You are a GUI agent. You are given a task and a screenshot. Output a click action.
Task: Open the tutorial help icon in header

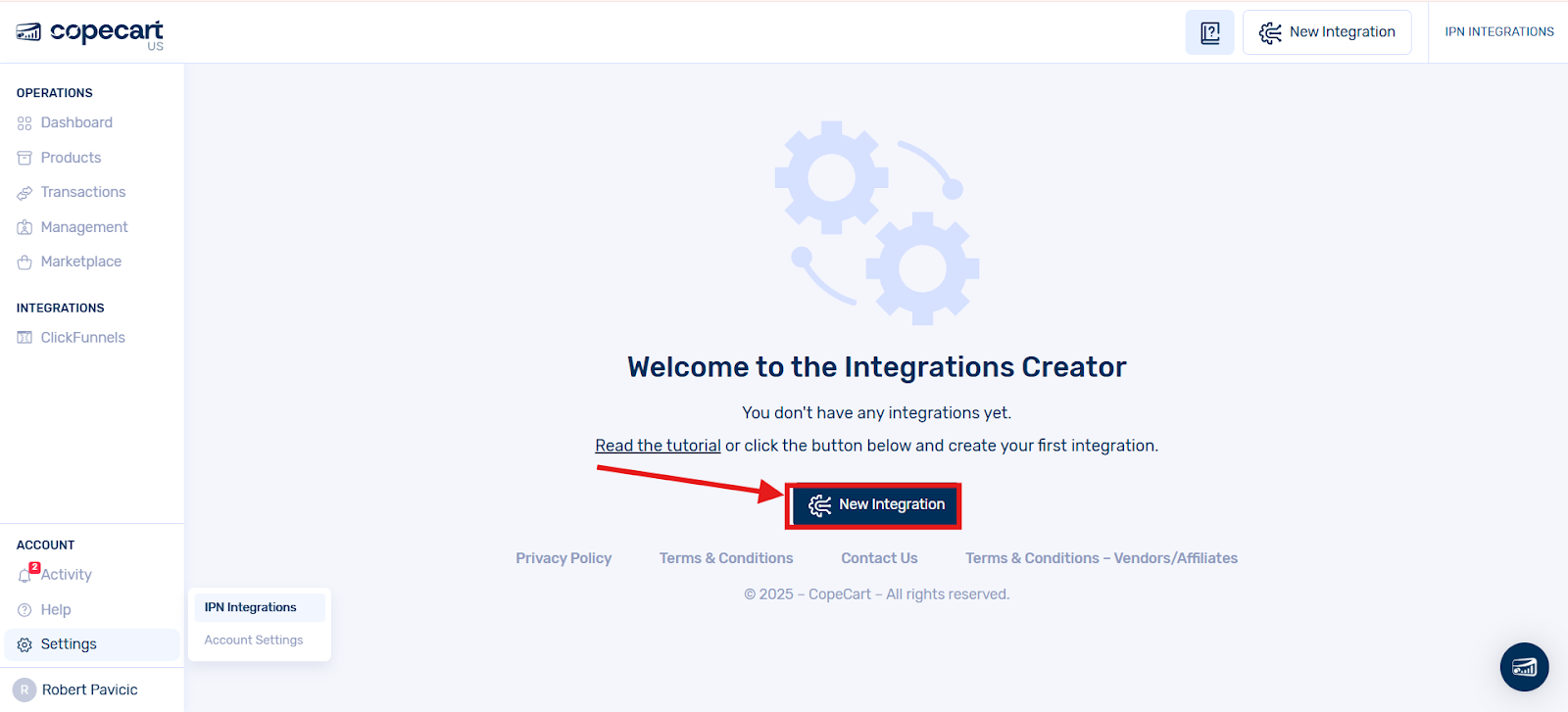pos(1209,32)
